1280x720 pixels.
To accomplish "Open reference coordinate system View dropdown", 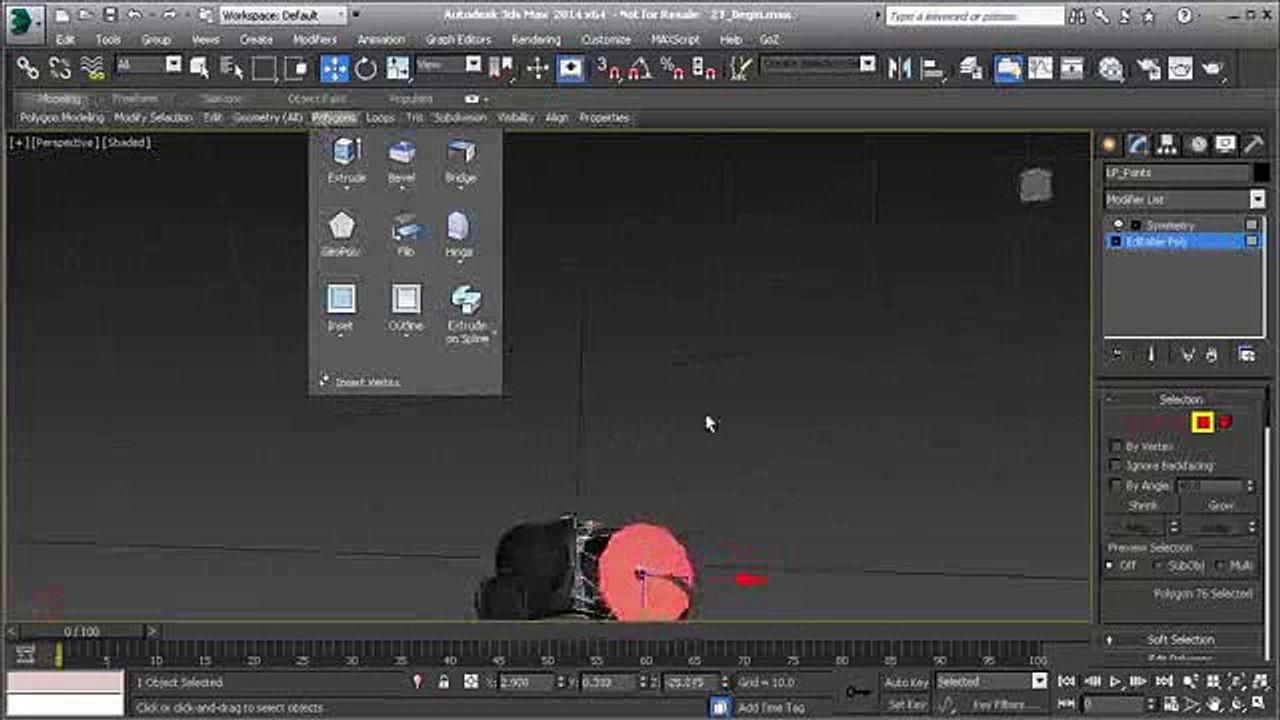I will point(448,65).
